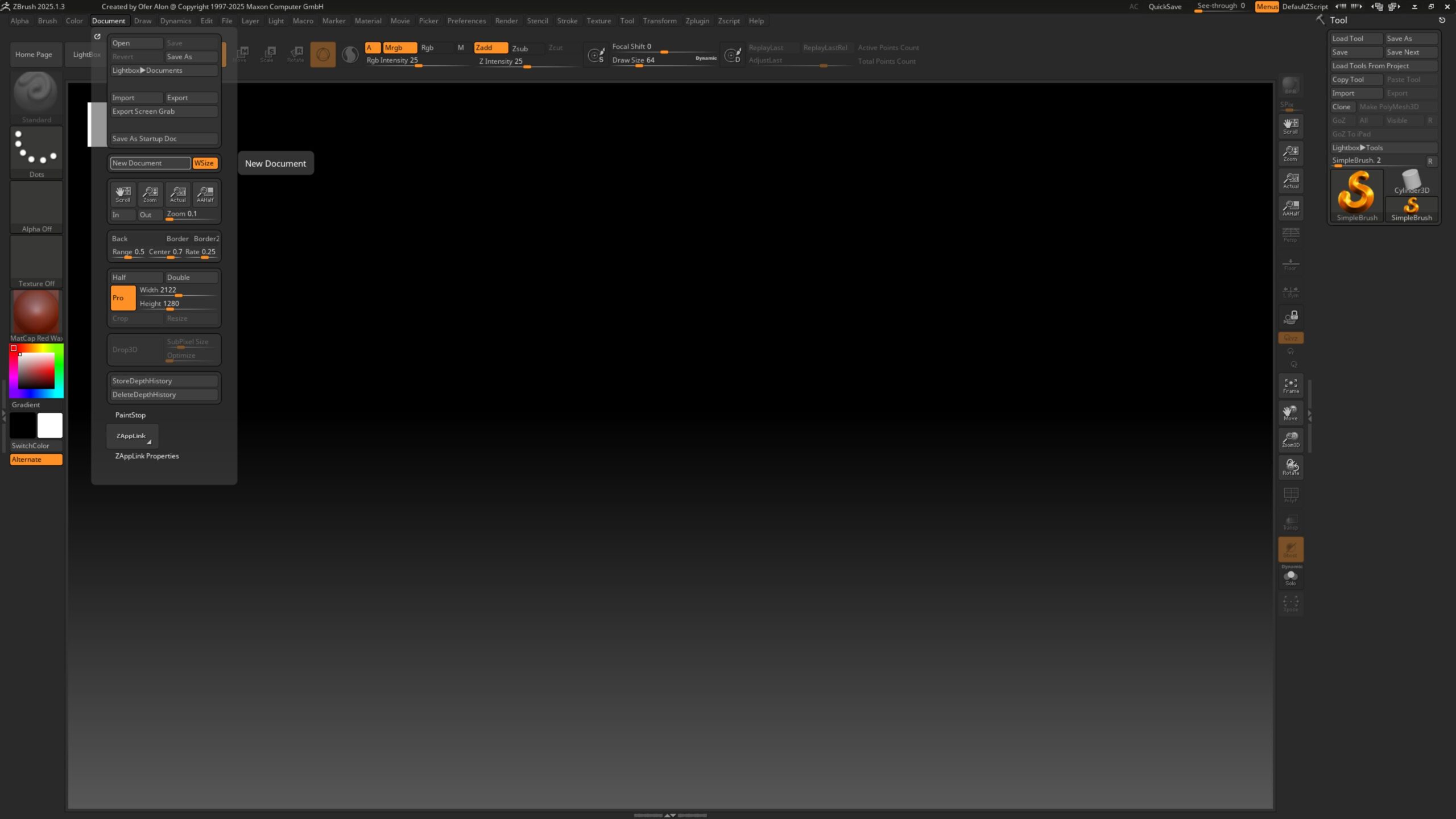The image size is (1456, 819).
Task: Toggle the Alternate color button
Action: click(36, 460)
